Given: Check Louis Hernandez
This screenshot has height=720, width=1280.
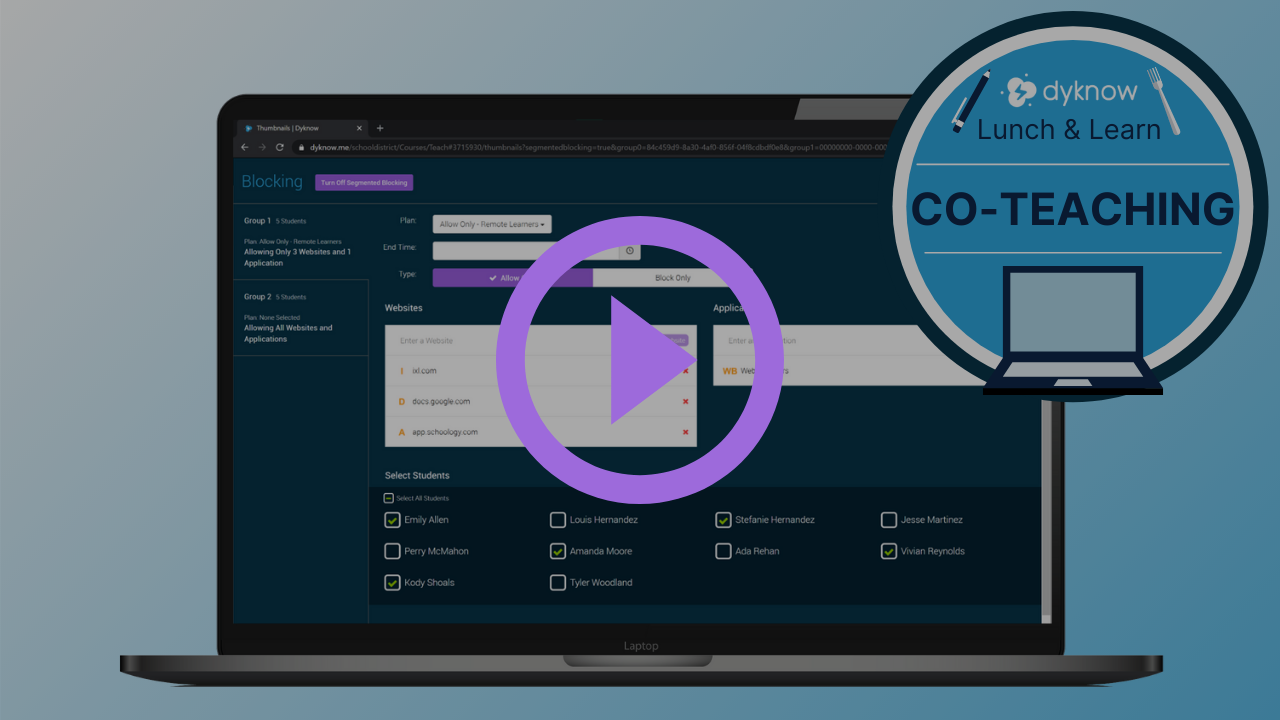Looking at the screenshot, I should click(558, 520).
